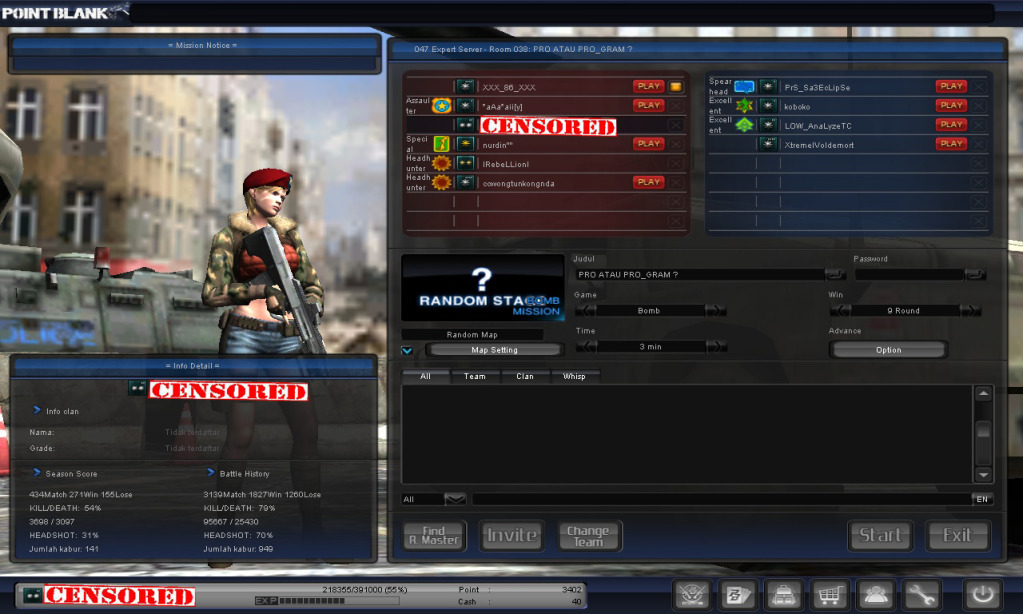The image size is (1023, 614).
Task: Switch chat to All tab
Action: 425,376
